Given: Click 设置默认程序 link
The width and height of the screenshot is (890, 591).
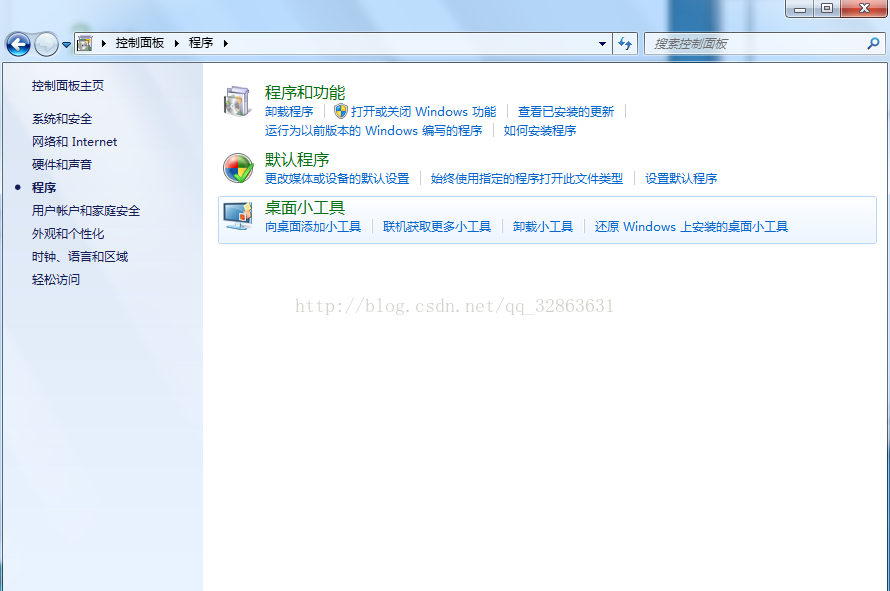Looking at the screenshot, I should (x=681, y=179).
